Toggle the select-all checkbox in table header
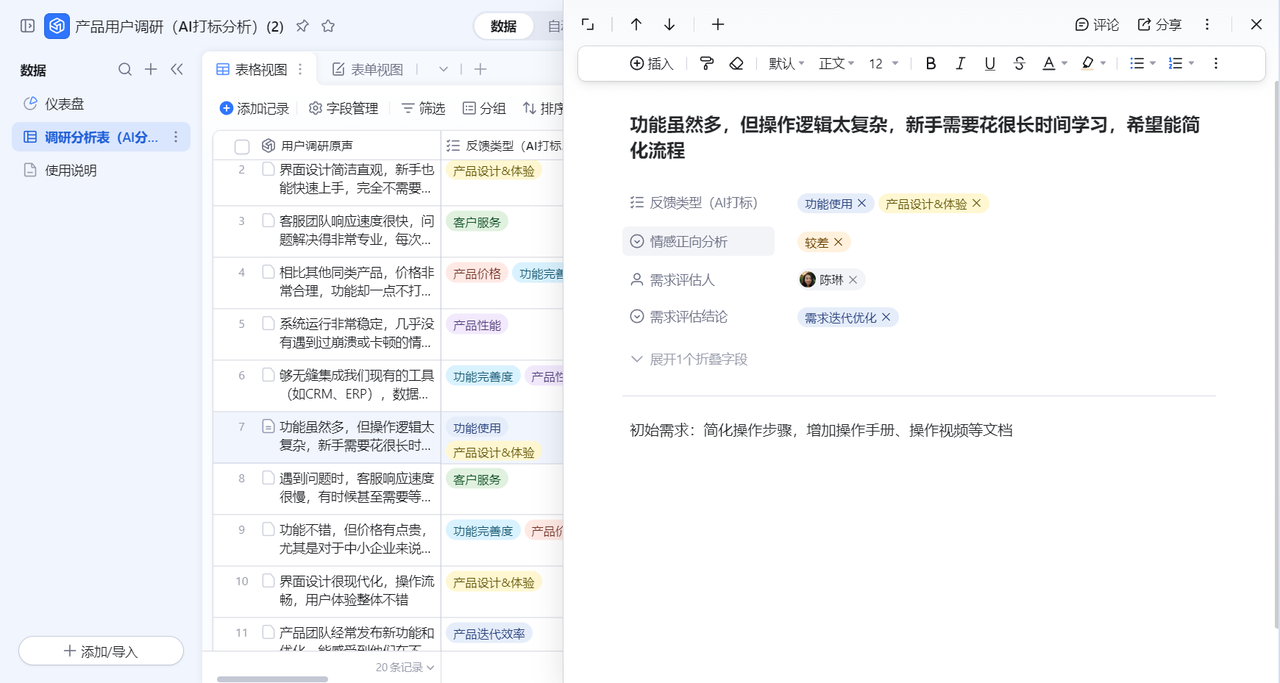The width and height of the screenshot is (1280, 683). pyautogui.click(x=242, y=146)
